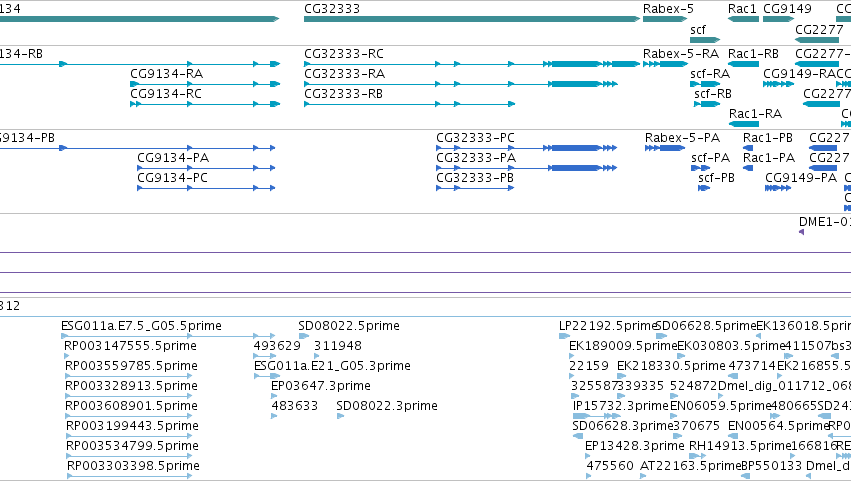851x481 pixels.
Task: Select the Rac1 gene label
Action: [742, 9]
